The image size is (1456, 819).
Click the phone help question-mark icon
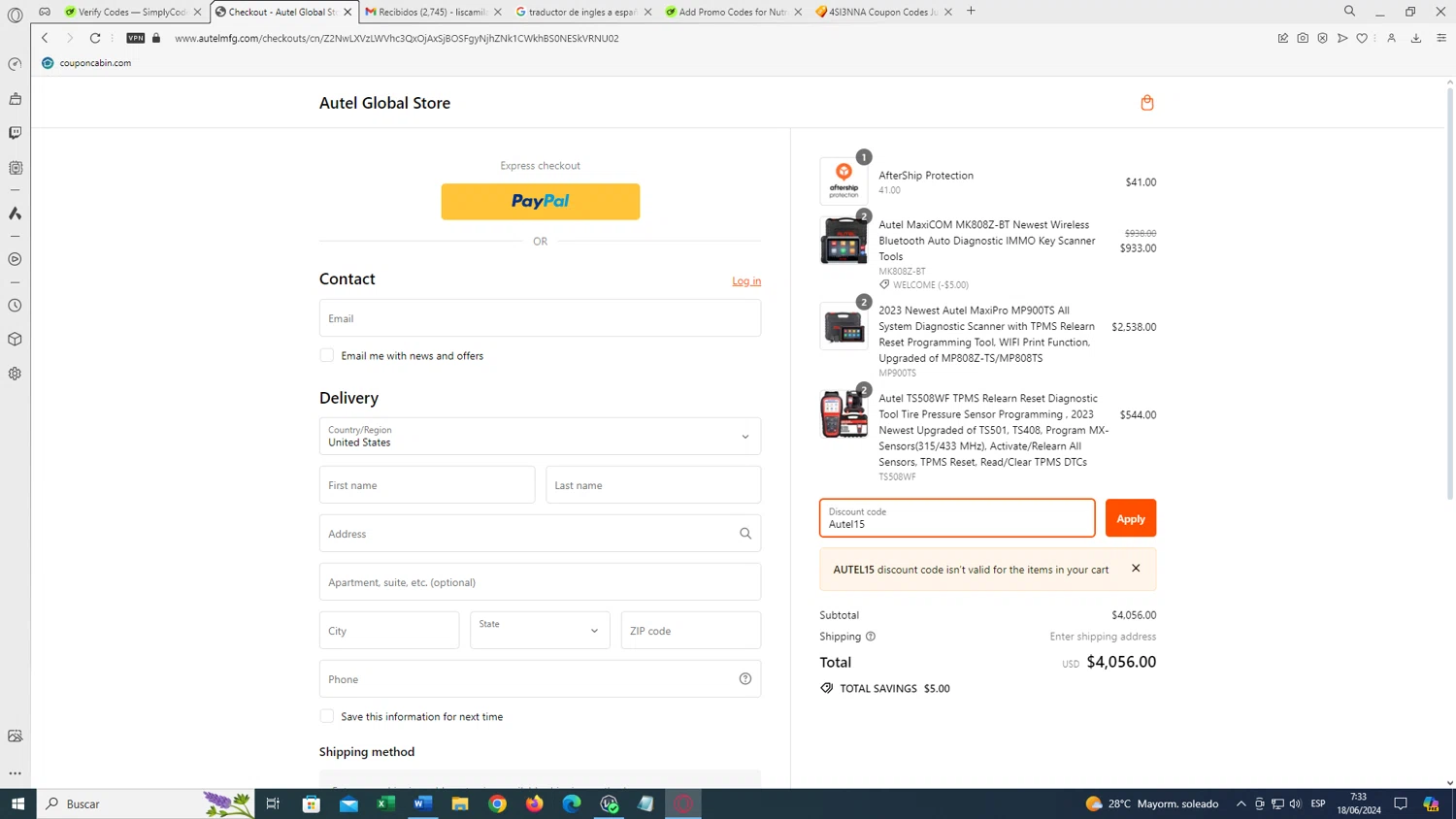745,679
